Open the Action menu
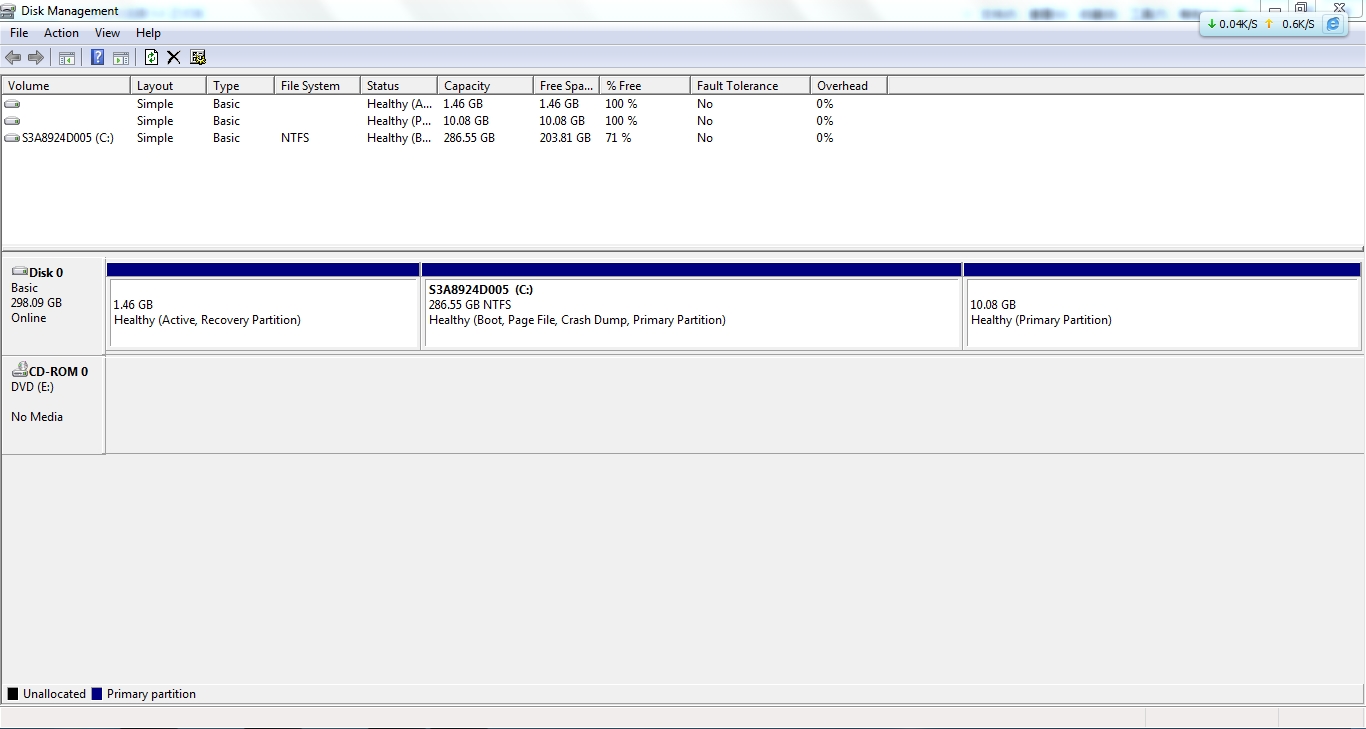 point(61,33)
